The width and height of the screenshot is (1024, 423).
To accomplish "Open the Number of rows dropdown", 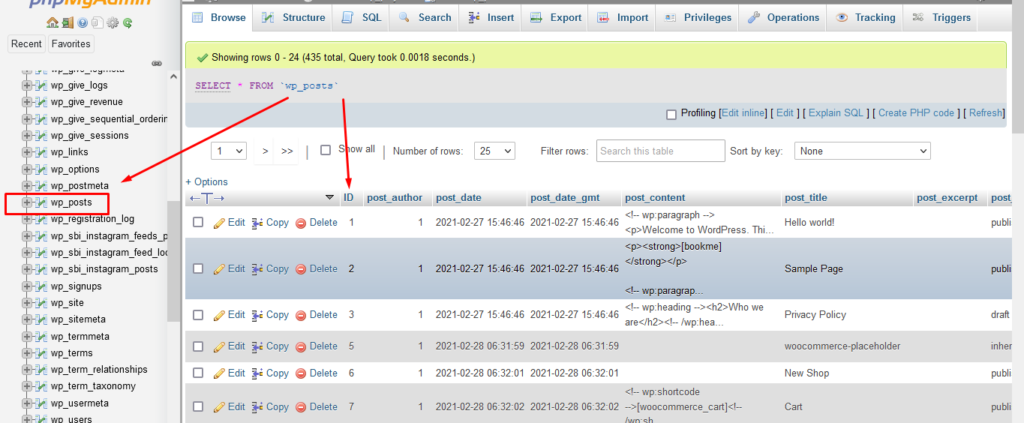I will point(494,151).
